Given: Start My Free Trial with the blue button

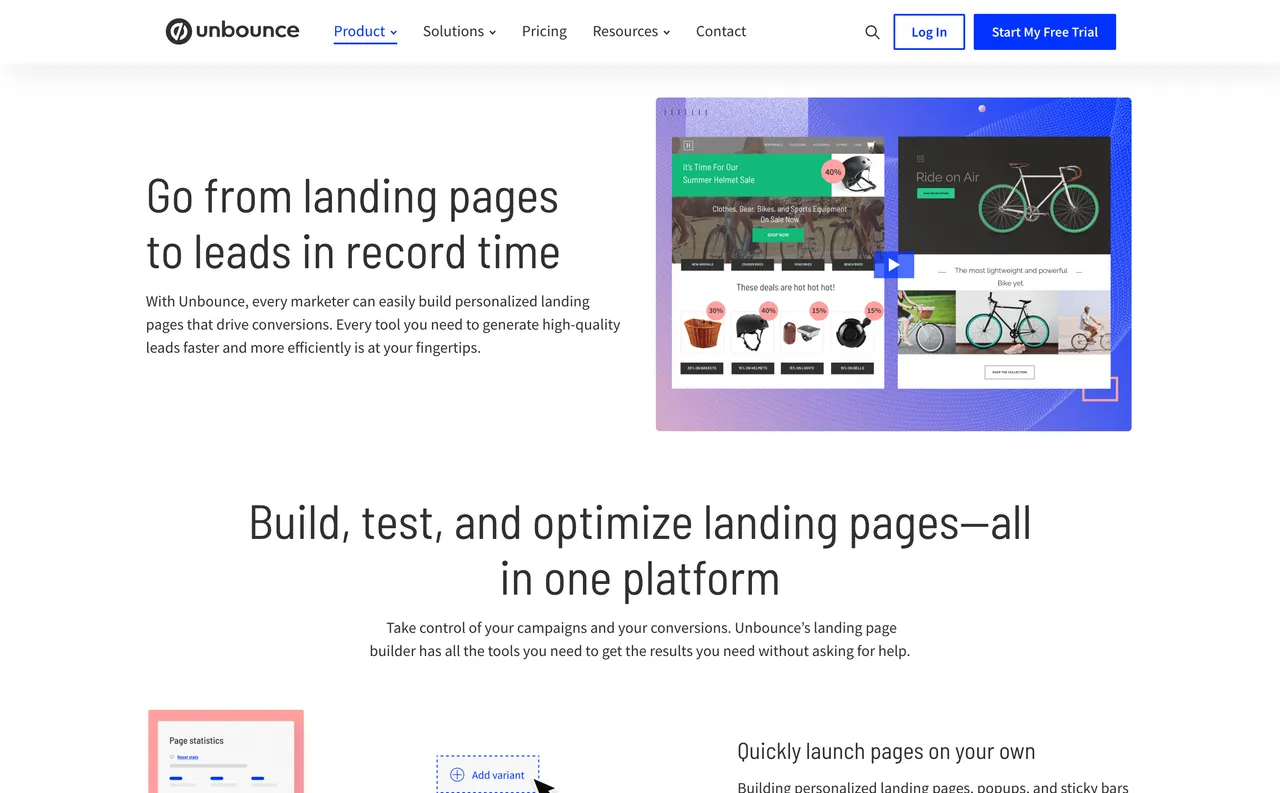Looking at the screenshot, I should [1044, 31].
